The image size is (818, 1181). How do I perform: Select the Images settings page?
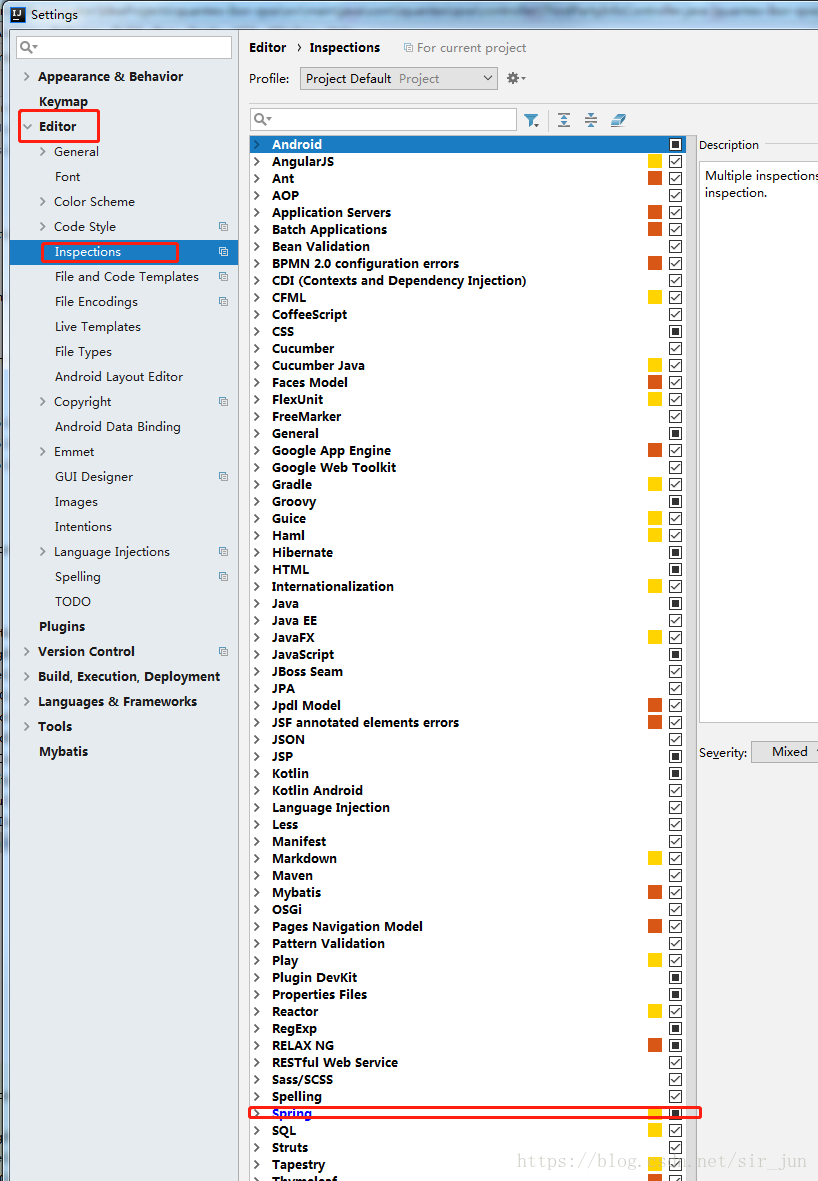pos(76,502)
